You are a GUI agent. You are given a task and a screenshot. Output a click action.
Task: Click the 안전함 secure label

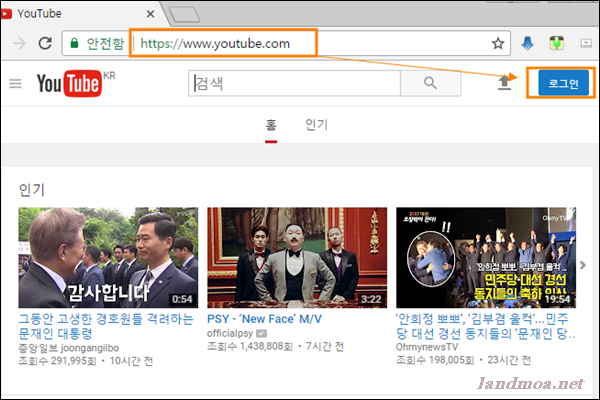pos(105,43)
